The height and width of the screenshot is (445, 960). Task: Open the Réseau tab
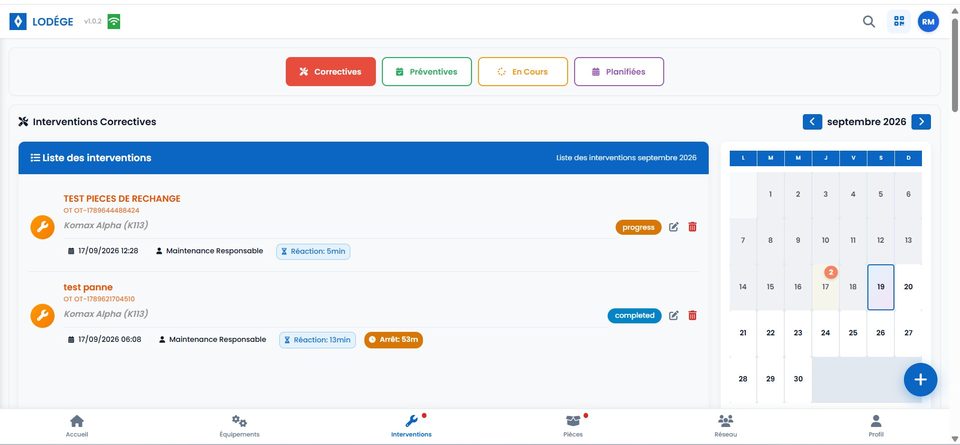click(726, 426)
